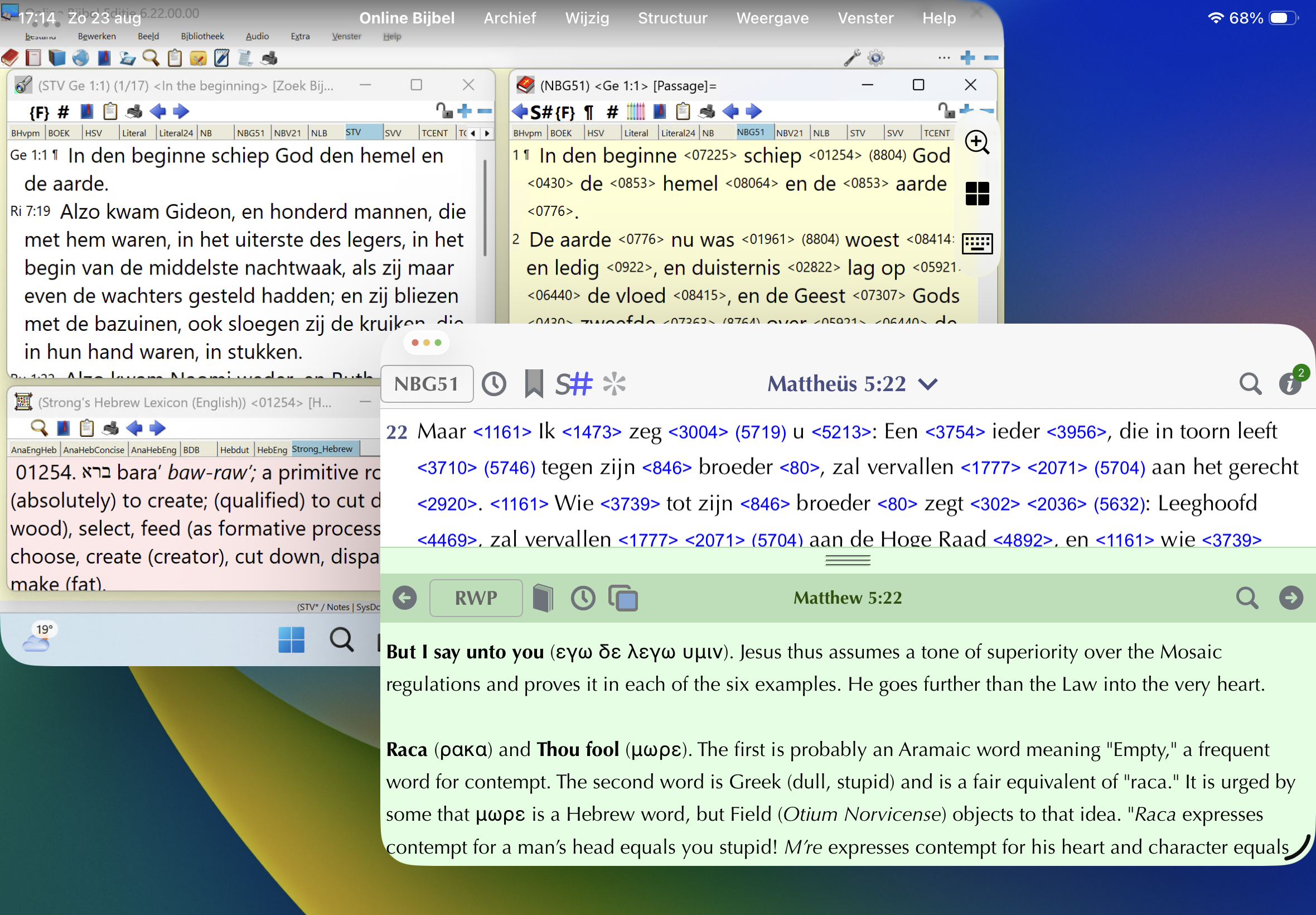Toggle the {F} footnotes in the STV window
The width and height of the screenshot is (1316, 915).
click(40, 112)
